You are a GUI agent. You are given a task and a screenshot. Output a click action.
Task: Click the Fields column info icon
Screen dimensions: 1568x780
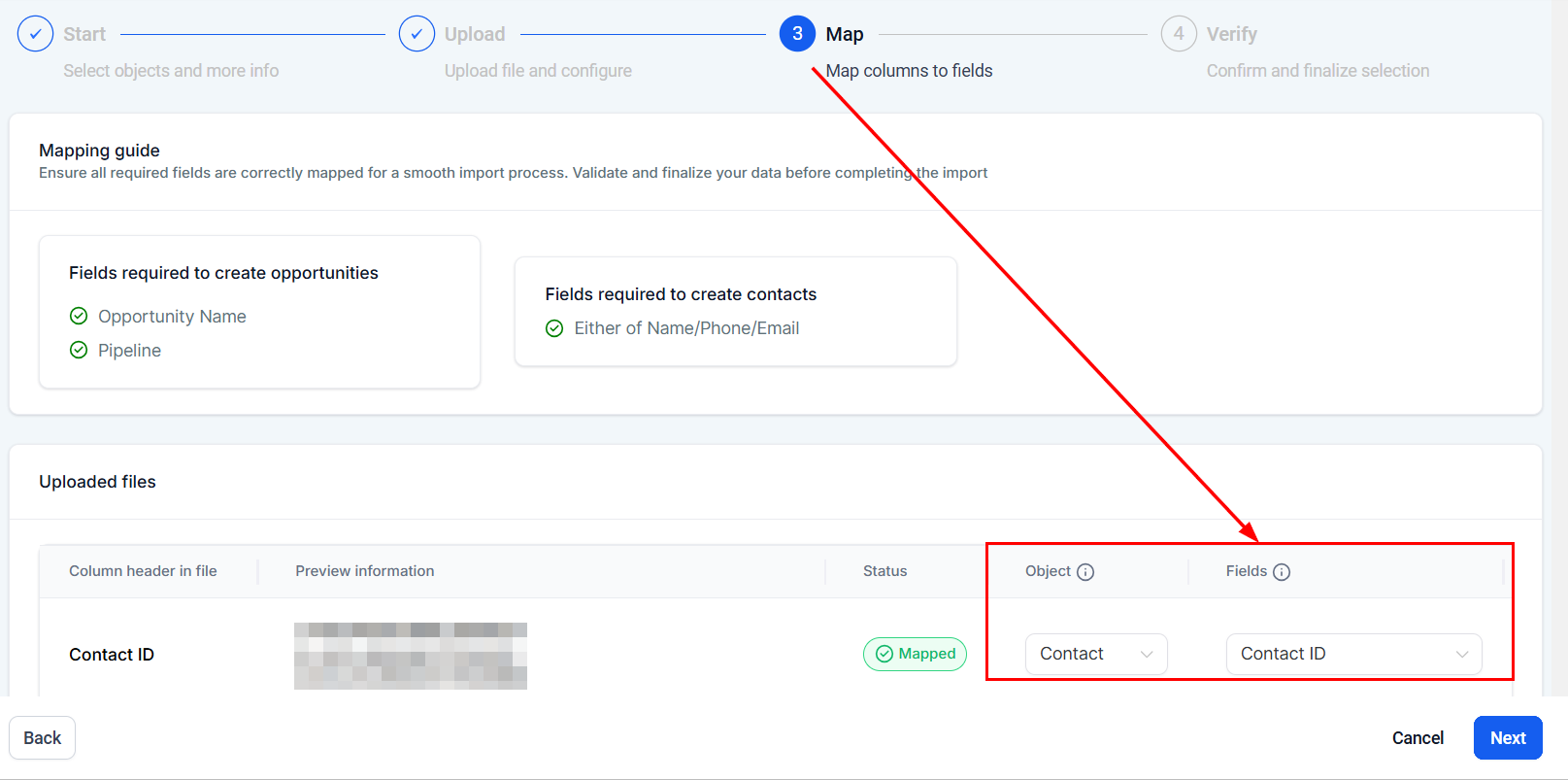[1282, 572]
